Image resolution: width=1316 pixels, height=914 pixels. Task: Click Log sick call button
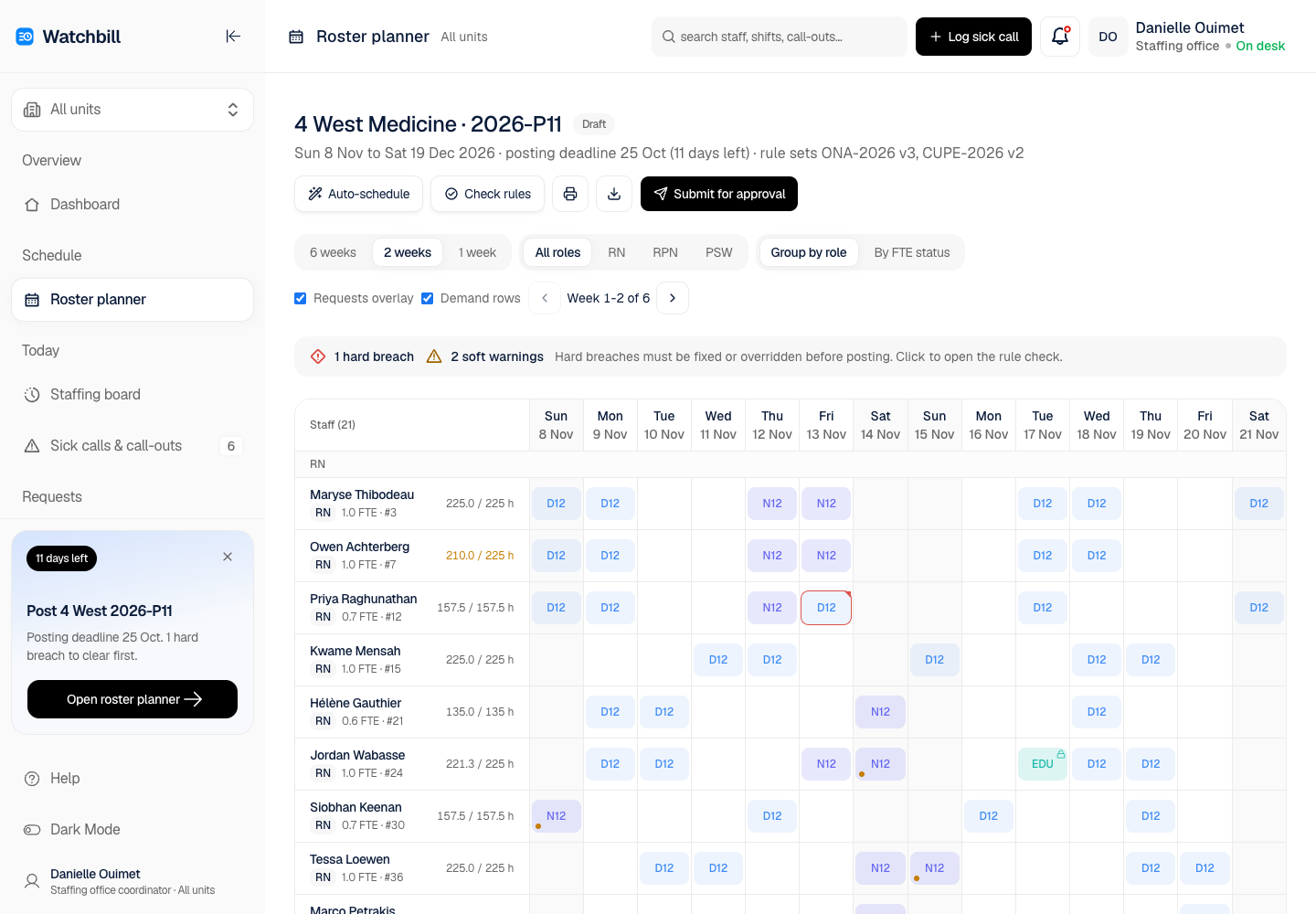click(973, 37)
